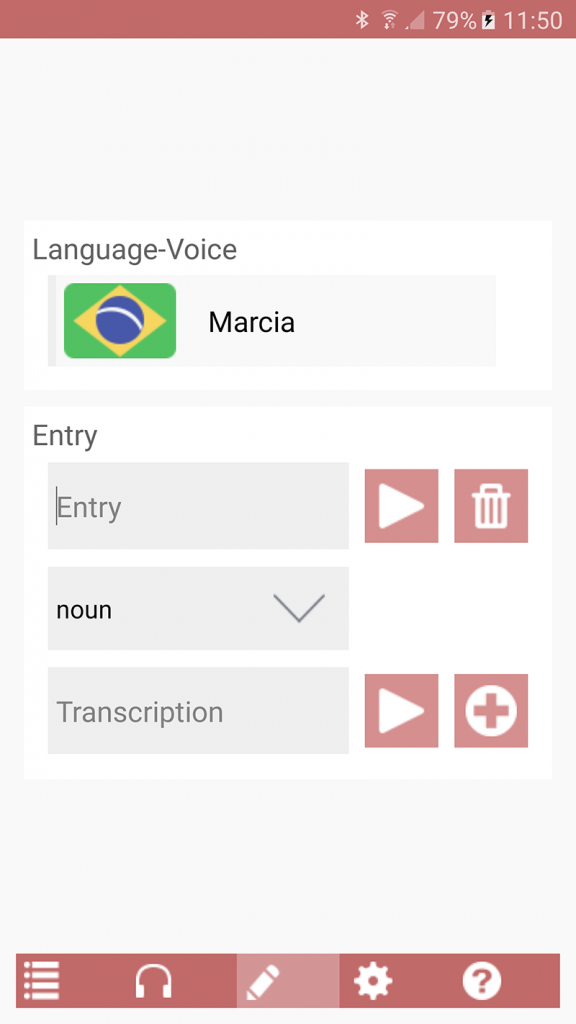Open the part-of-speech dropdown showing noun
Image resolution: width=576 pixels, height=1024 pixels.
click(x=198, y=608)
